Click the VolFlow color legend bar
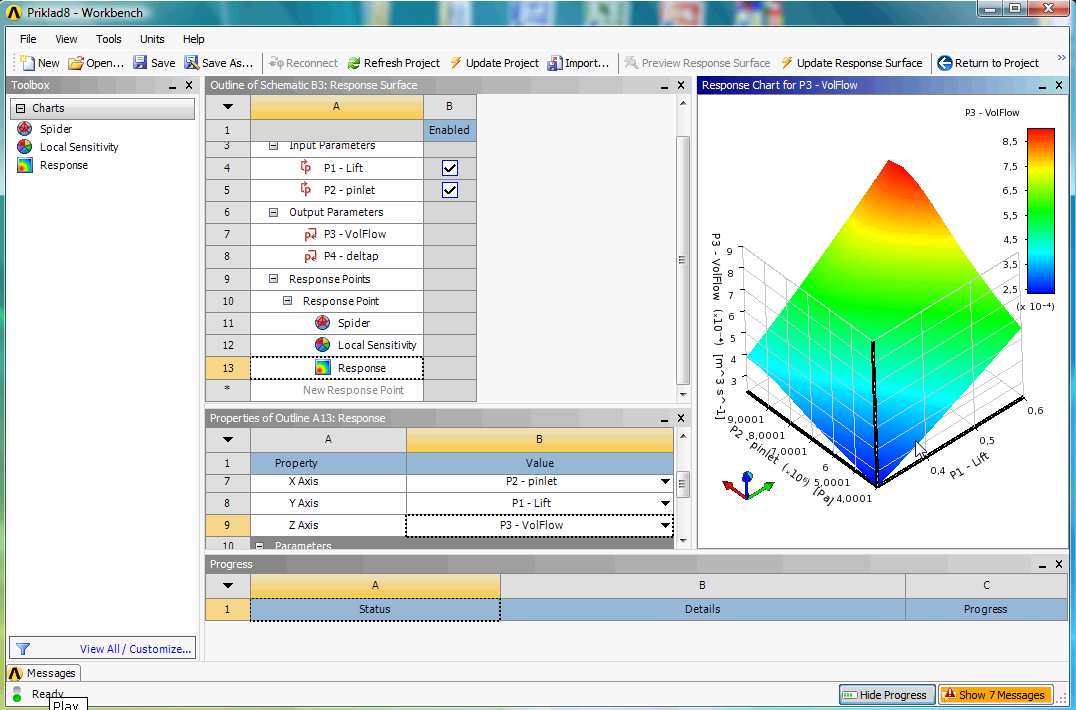The height and width of the screenshot is (710, 1076). pyautogui.click(x=1040, y=211)
